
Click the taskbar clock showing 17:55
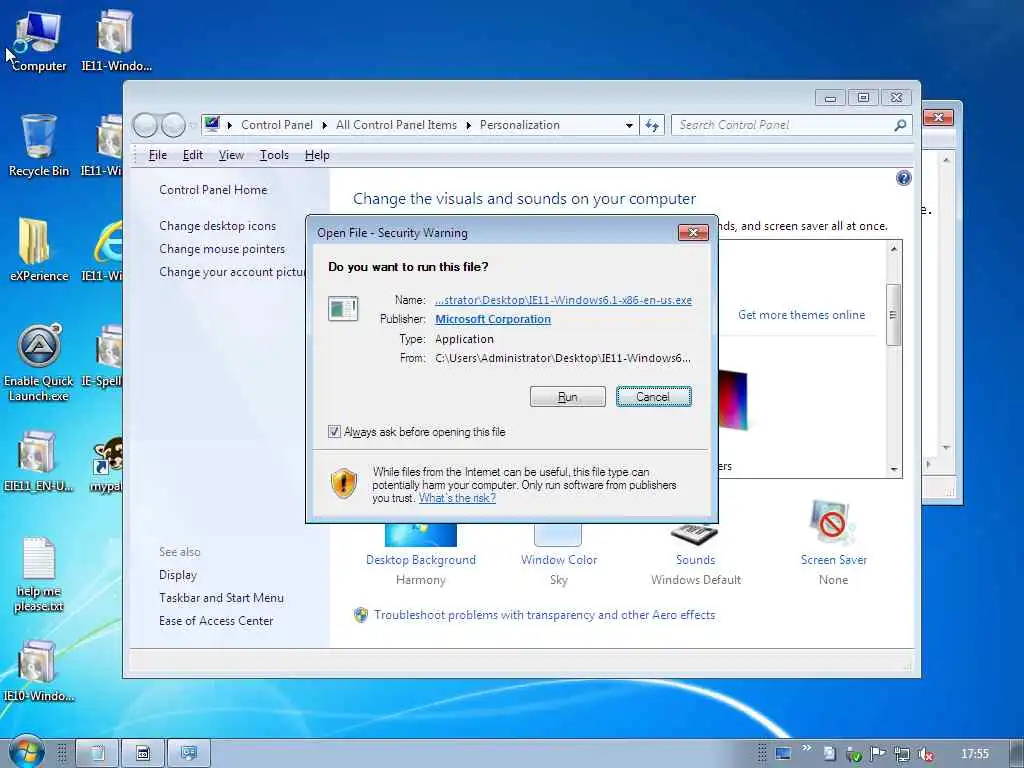[974, 754]
